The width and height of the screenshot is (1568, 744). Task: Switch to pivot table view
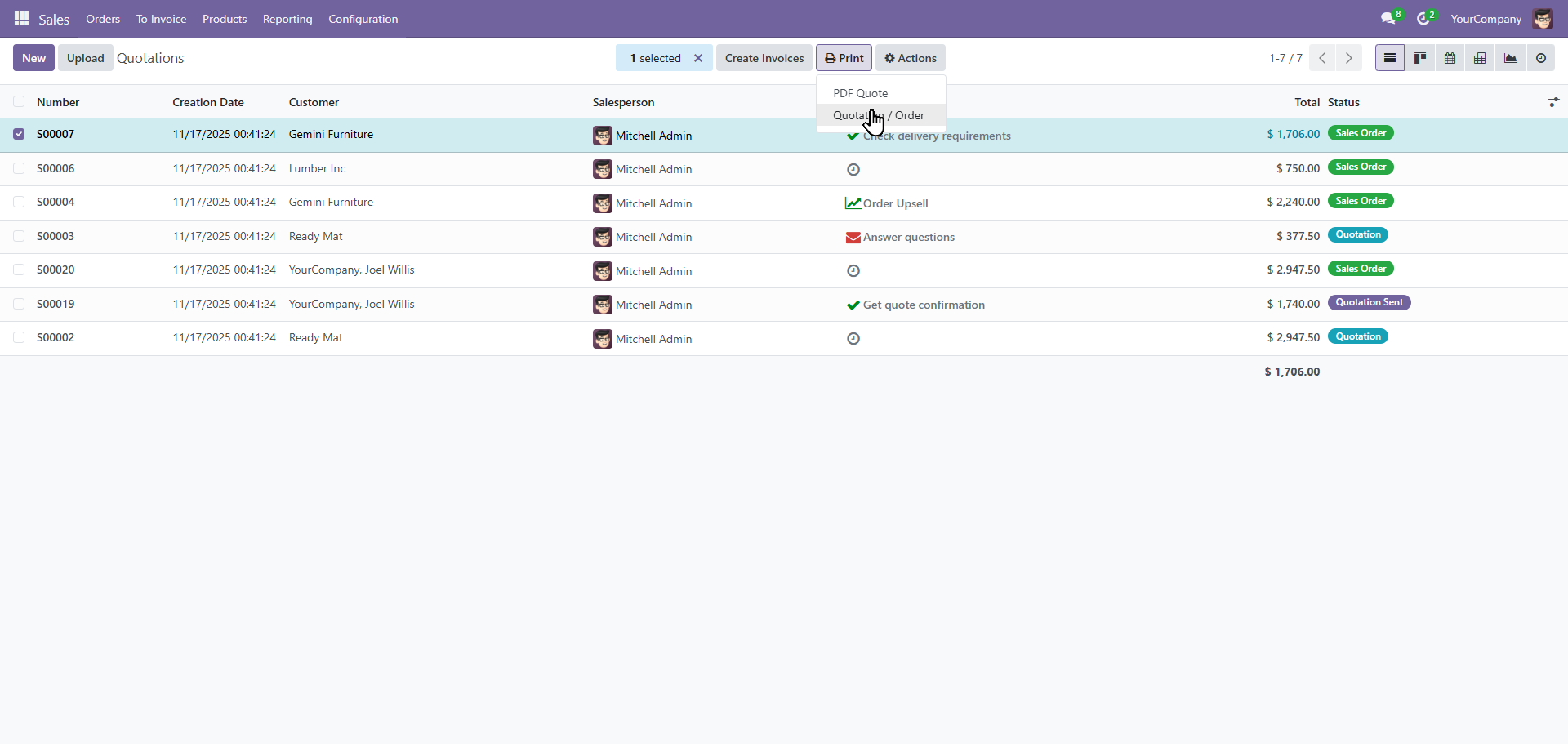(x=1480, y=58)
